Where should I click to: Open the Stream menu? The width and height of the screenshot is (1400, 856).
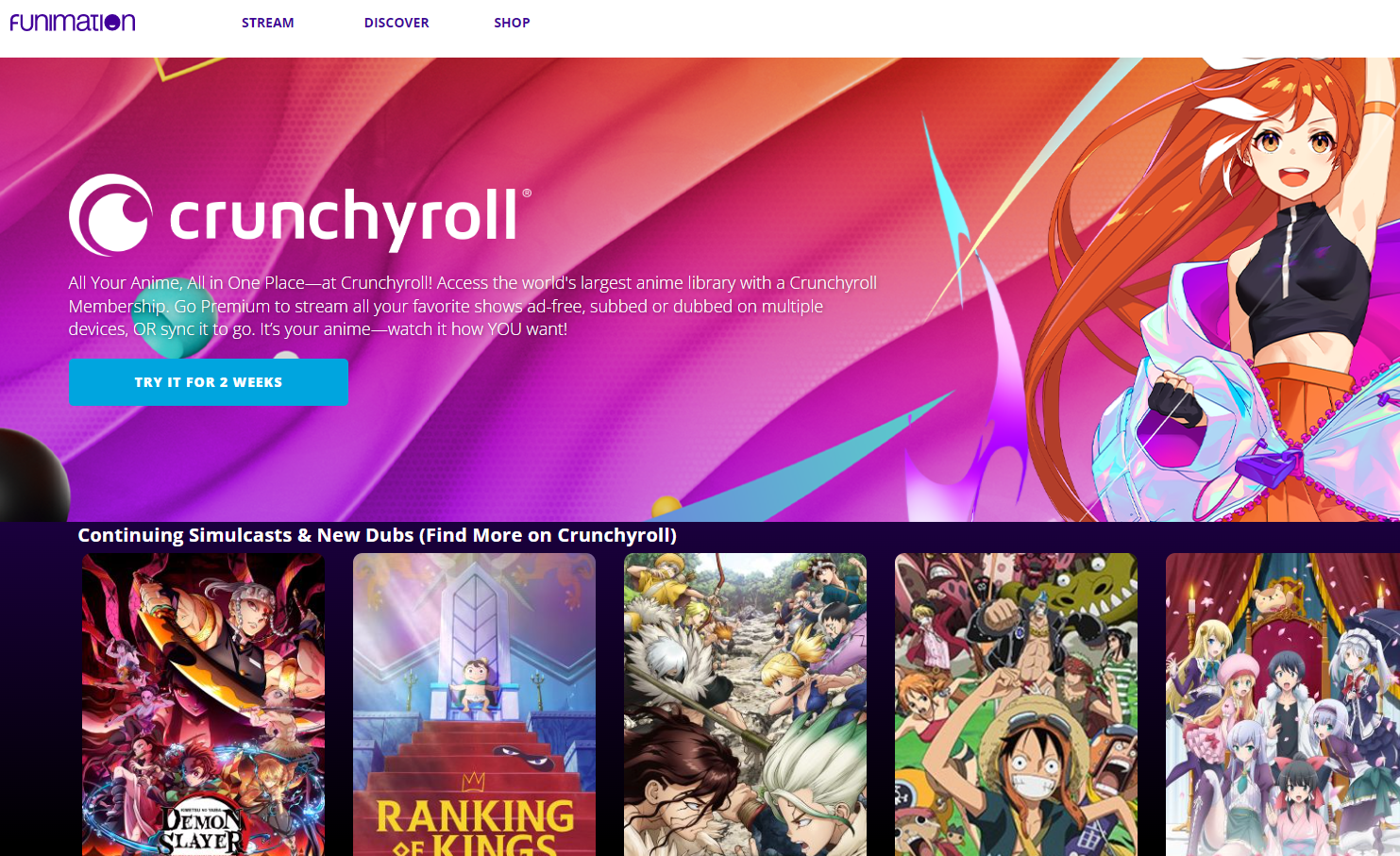click(268, 23)
